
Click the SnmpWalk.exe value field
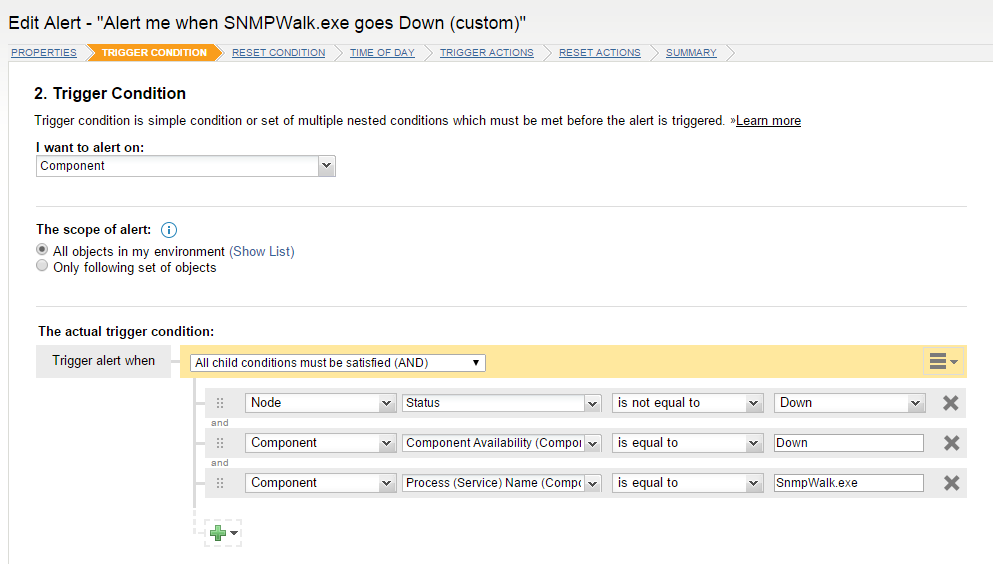849,483
